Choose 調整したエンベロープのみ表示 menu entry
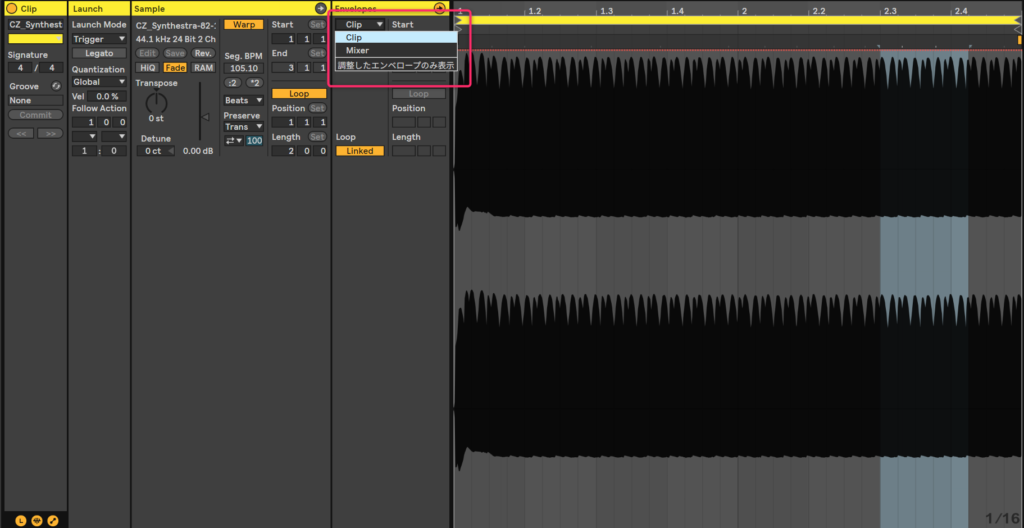The image size is (1024, 528). point(395,65)
